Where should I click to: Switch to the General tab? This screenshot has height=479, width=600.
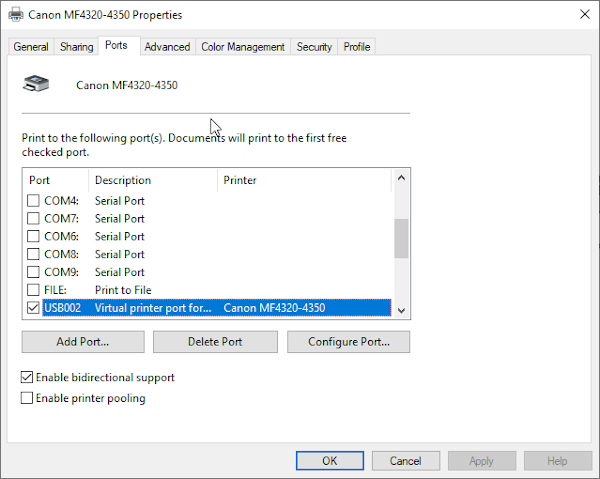(31, 47)
